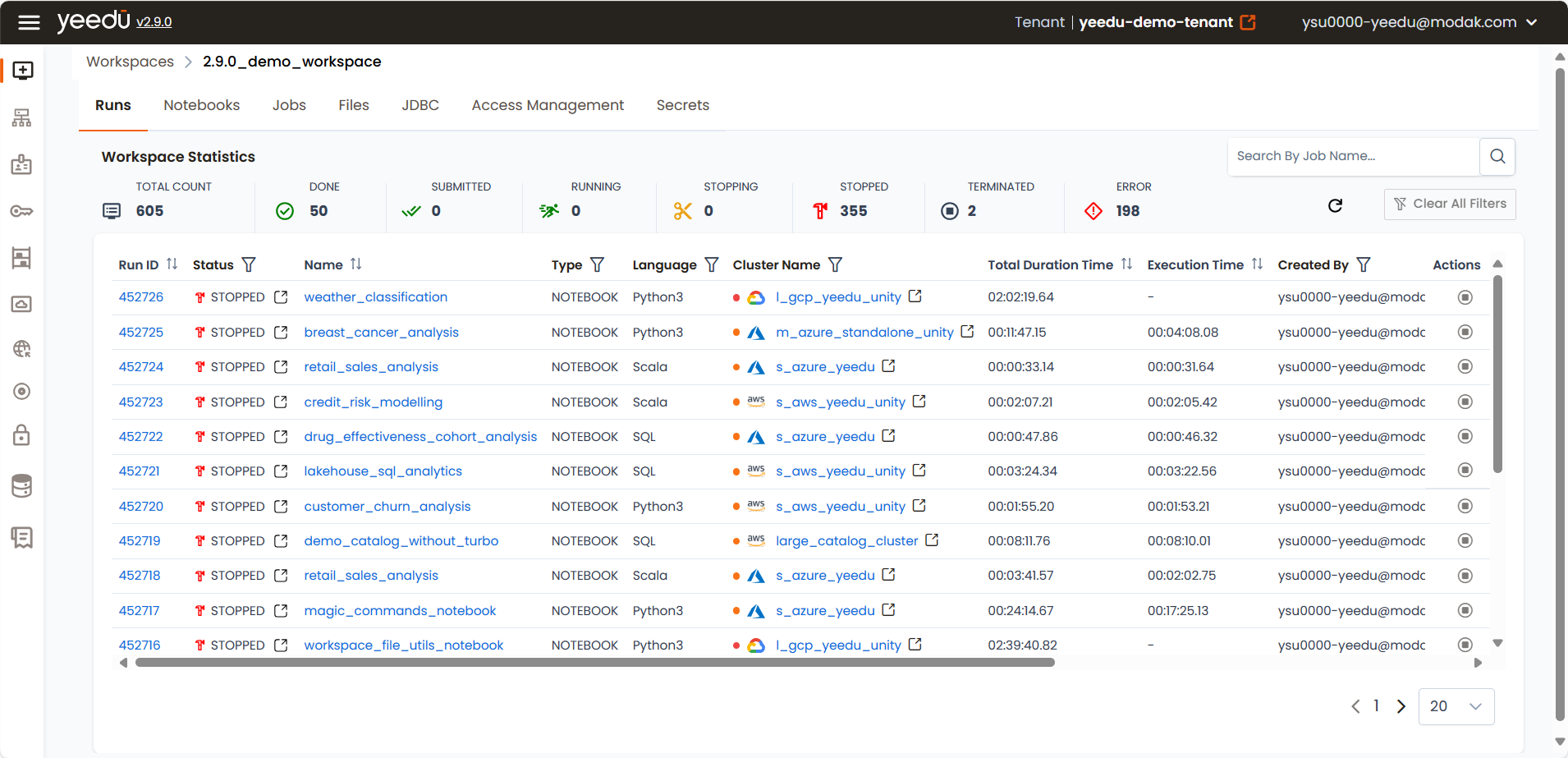Go to next page arrow
This screenshot has height=758, width=1568.
[1401, 706]
